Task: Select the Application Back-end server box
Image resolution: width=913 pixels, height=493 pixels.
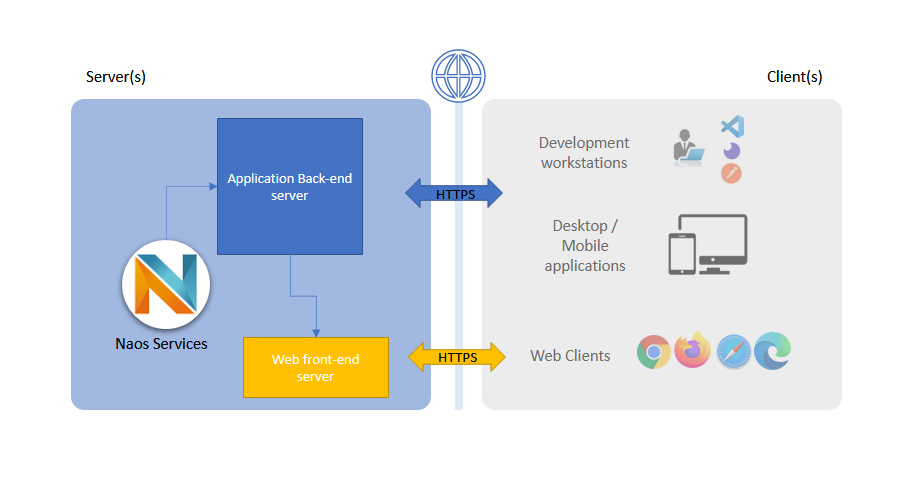Action: (290, 186)
